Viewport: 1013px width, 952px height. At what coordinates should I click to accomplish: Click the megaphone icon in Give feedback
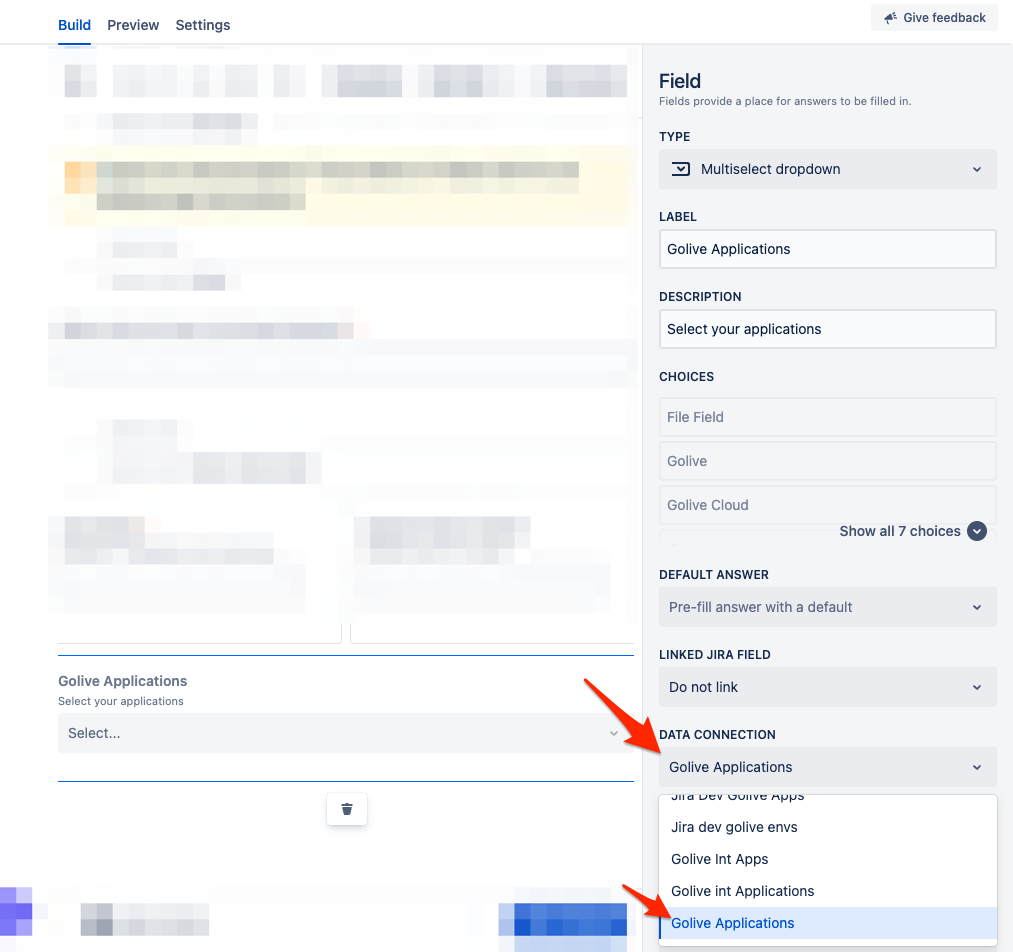(889, 18)
